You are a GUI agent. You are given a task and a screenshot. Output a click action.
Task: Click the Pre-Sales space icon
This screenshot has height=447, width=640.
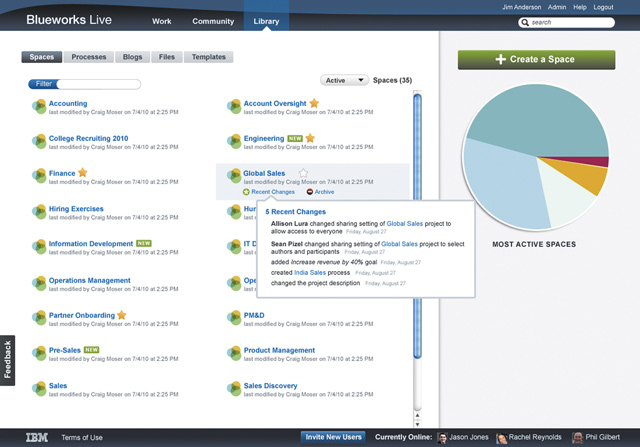click(39, 354)
